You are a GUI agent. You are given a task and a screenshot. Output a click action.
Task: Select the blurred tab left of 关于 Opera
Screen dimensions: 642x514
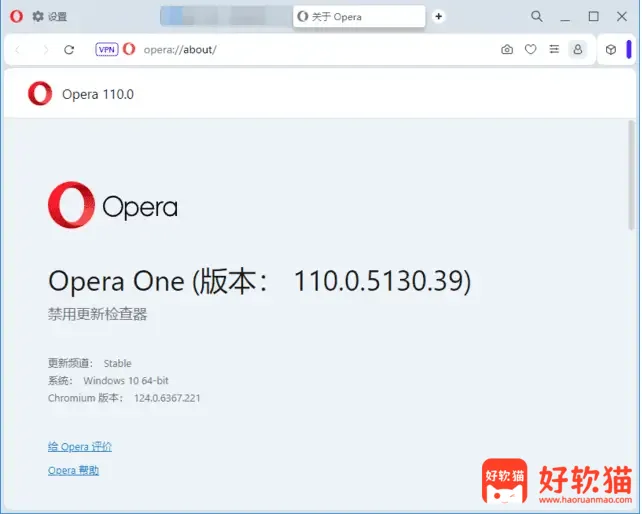[226, 16]
